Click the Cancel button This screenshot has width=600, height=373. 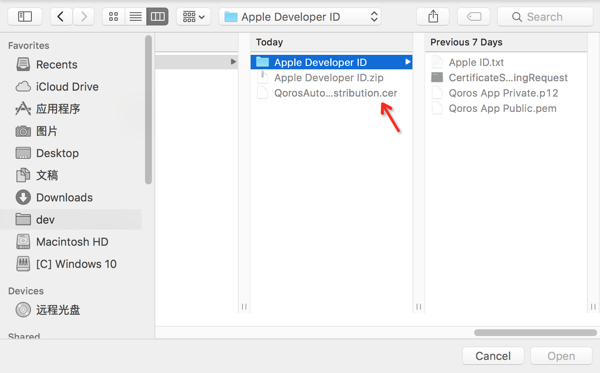[x=493, y=356]
